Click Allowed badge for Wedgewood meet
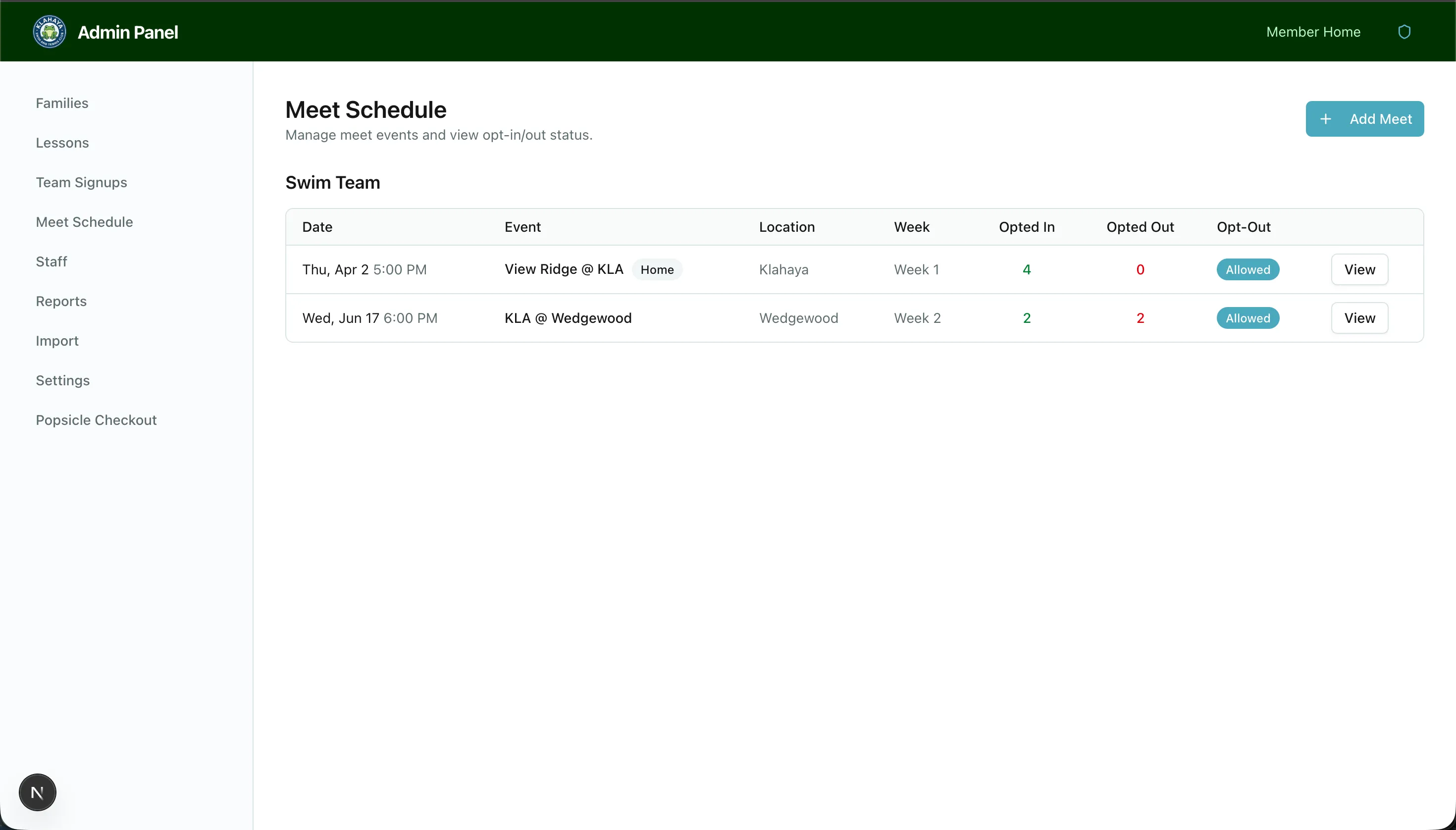The height and width of the screenshot is (830, 1456). pyautogui.click(x=1248, y=318)
